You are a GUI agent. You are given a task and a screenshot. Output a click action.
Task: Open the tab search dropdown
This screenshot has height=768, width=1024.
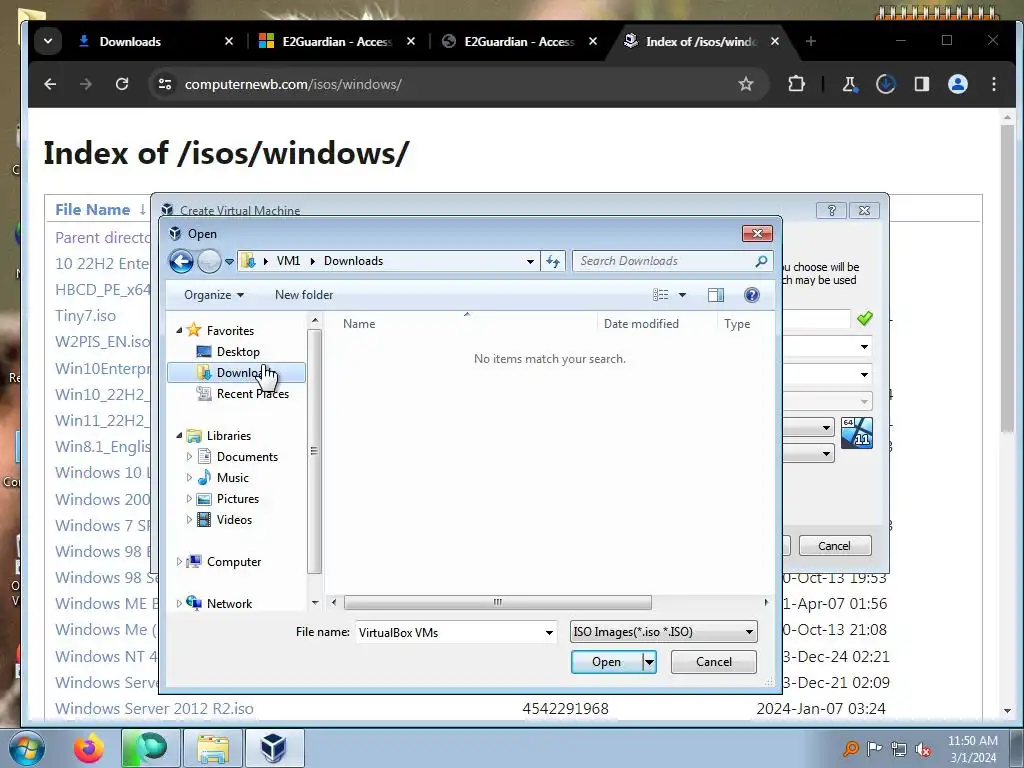pyautogui.click(x=48, y=41)
